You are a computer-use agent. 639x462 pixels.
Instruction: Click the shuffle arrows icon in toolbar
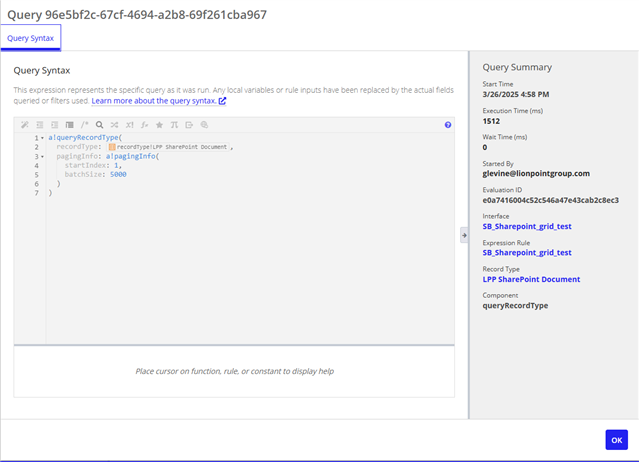tap(115, 125)
